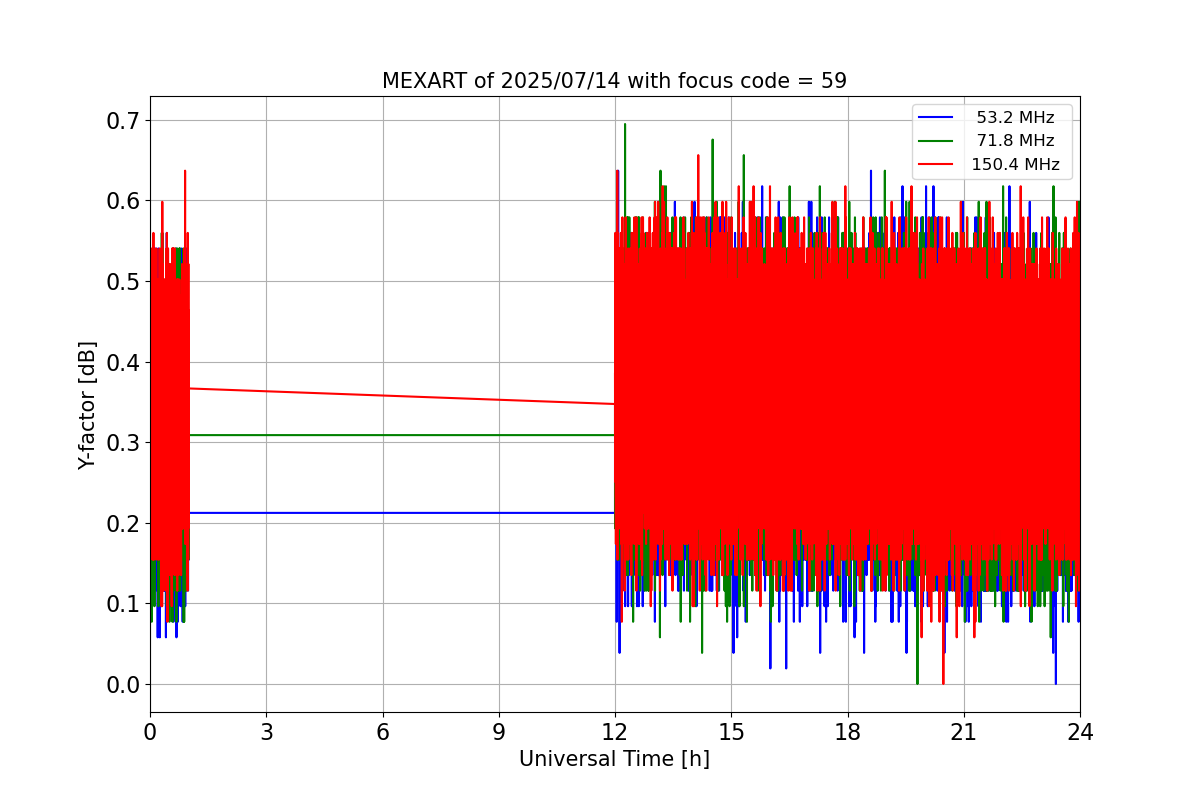Screen dimensions: 1200x800
Task: Click the y-axis tick label 0.3
Action: (x=124, y=443)
